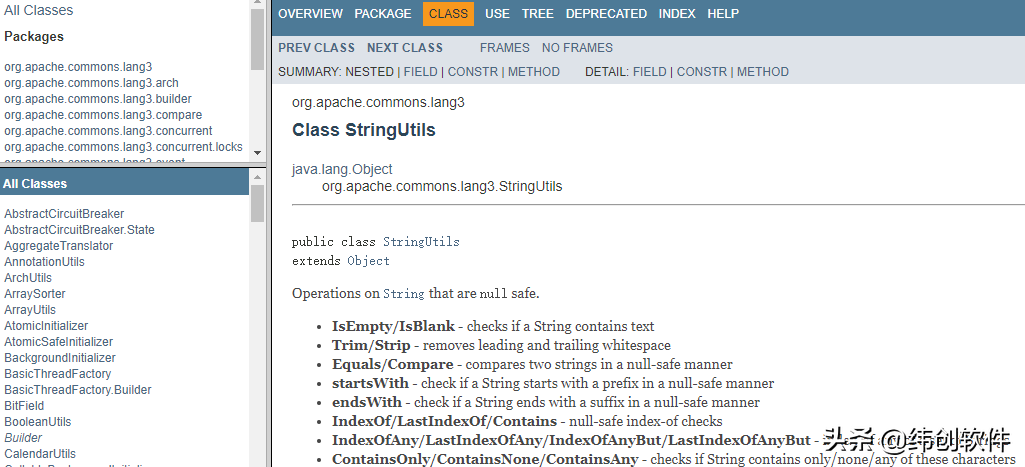The image size is (1025, 467).
Task: Go to the DEPRECATED page
Action: pyautogui.click(x=606, y=14)
